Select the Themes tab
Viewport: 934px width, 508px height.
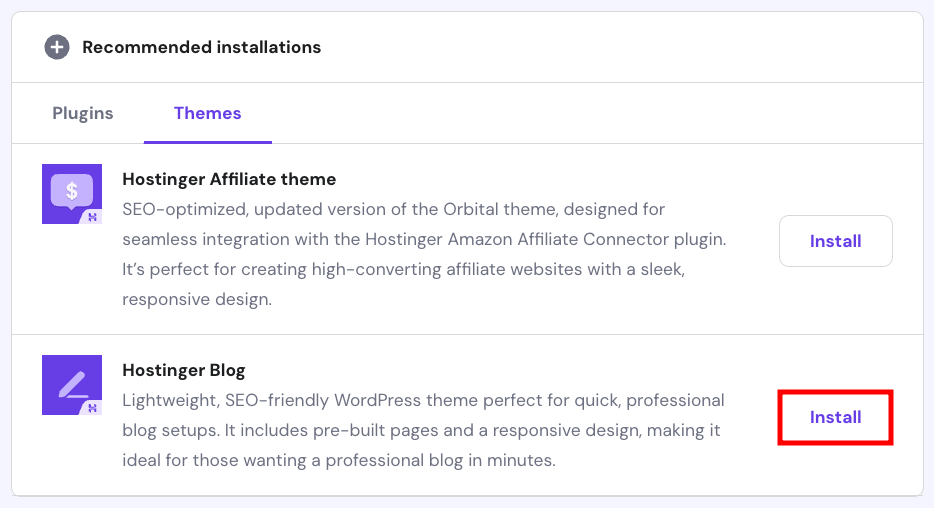207,113
